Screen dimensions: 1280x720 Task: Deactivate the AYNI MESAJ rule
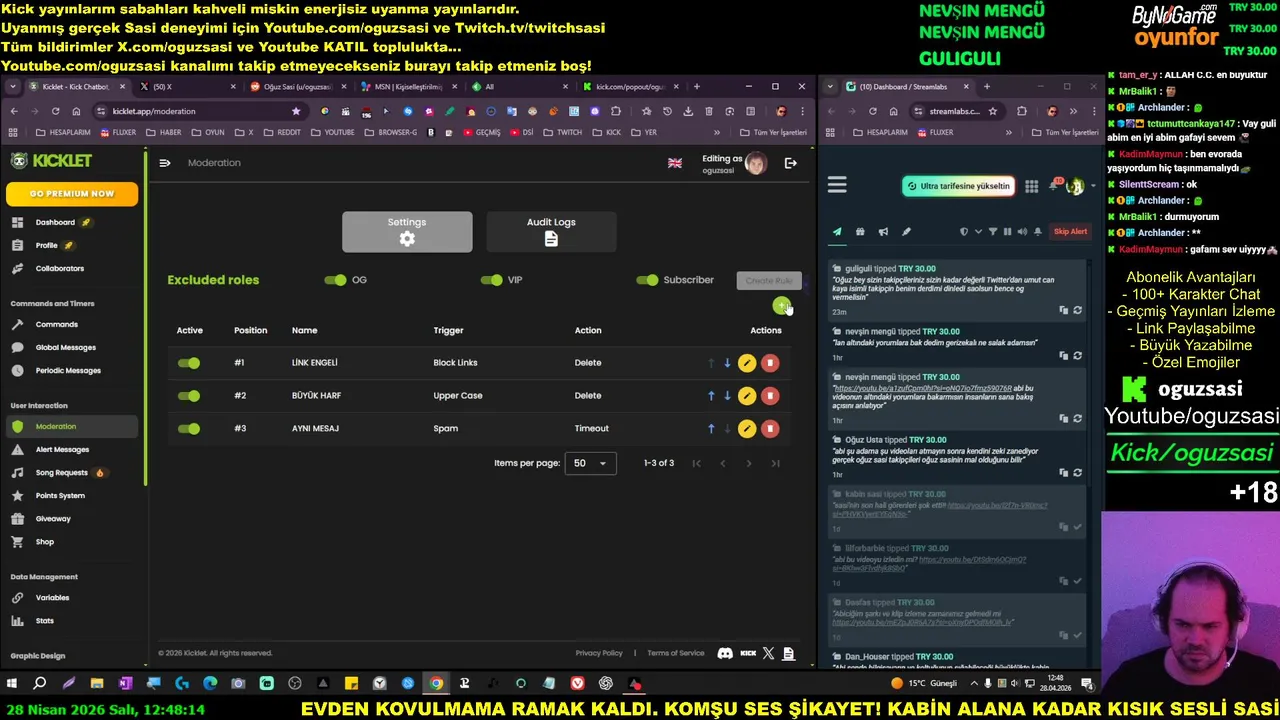(189, 429)
